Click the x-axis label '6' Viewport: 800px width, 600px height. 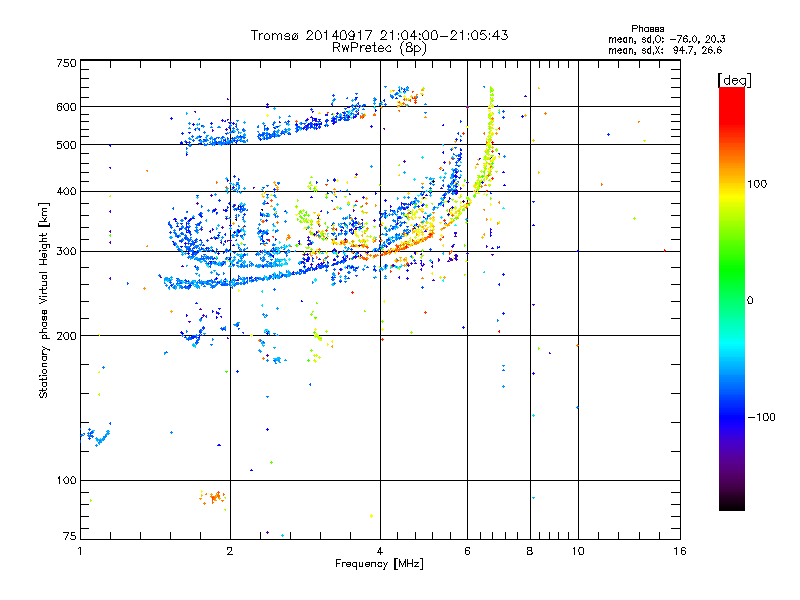[467, 551]
